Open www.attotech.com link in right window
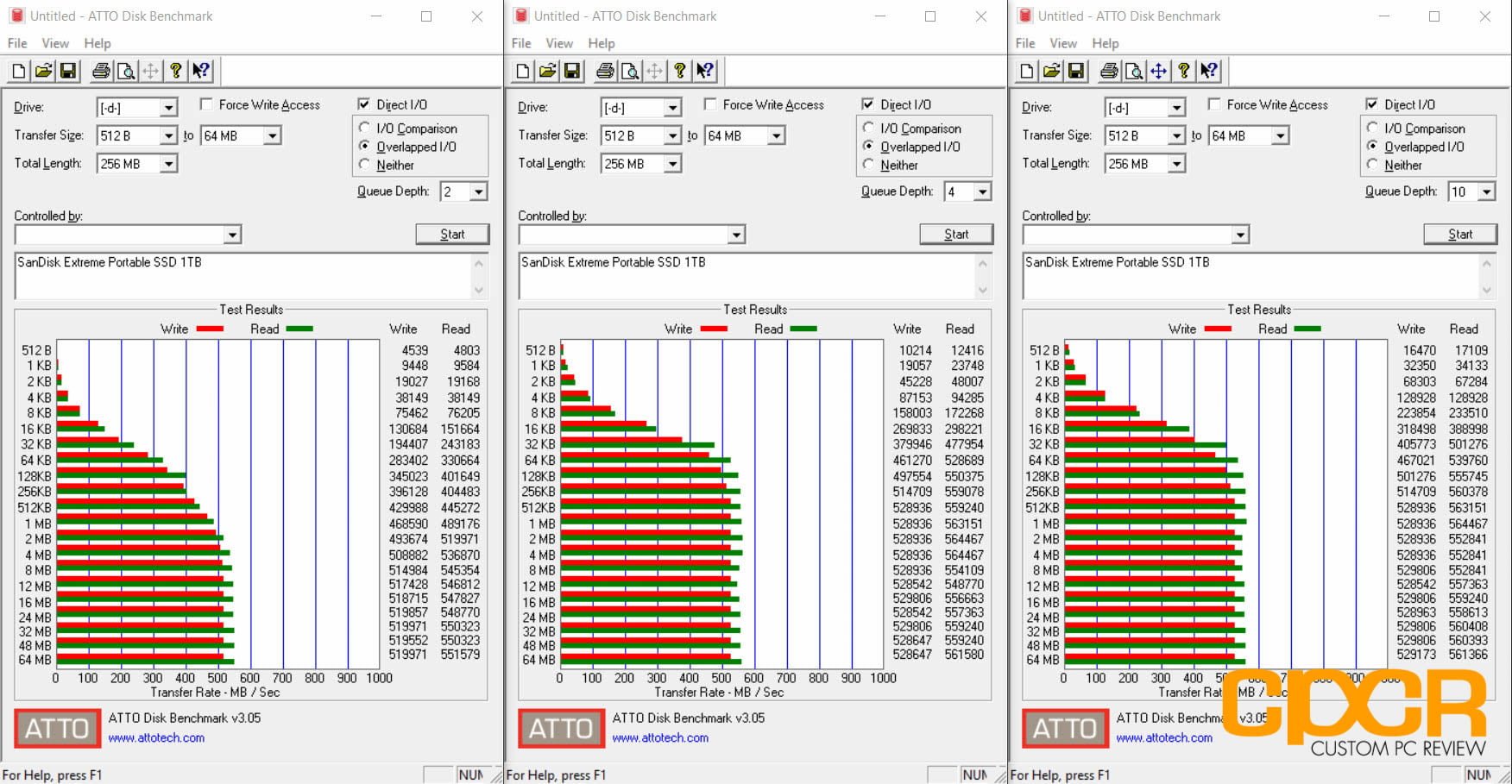Viewport: 1512px width, 784px height. pyautogui.click(x=1164, y=738)
